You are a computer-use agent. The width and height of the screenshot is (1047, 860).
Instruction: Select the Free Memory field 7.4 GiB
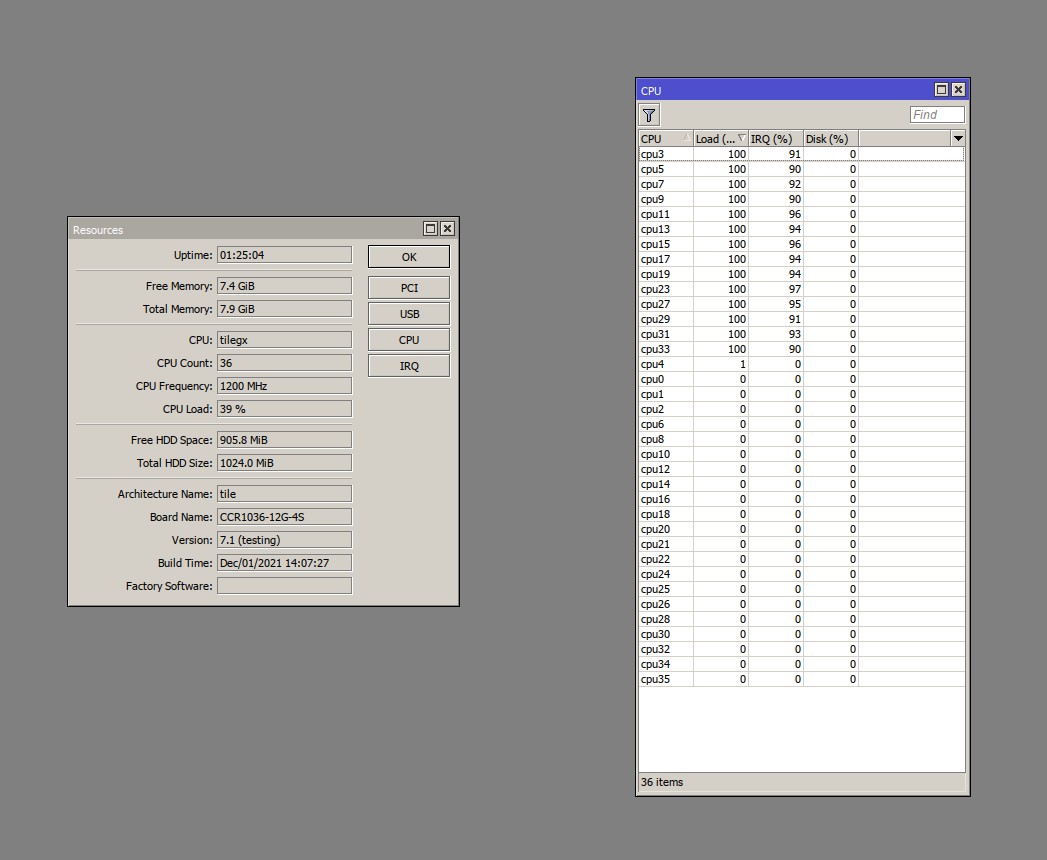(x=284, y=286)
